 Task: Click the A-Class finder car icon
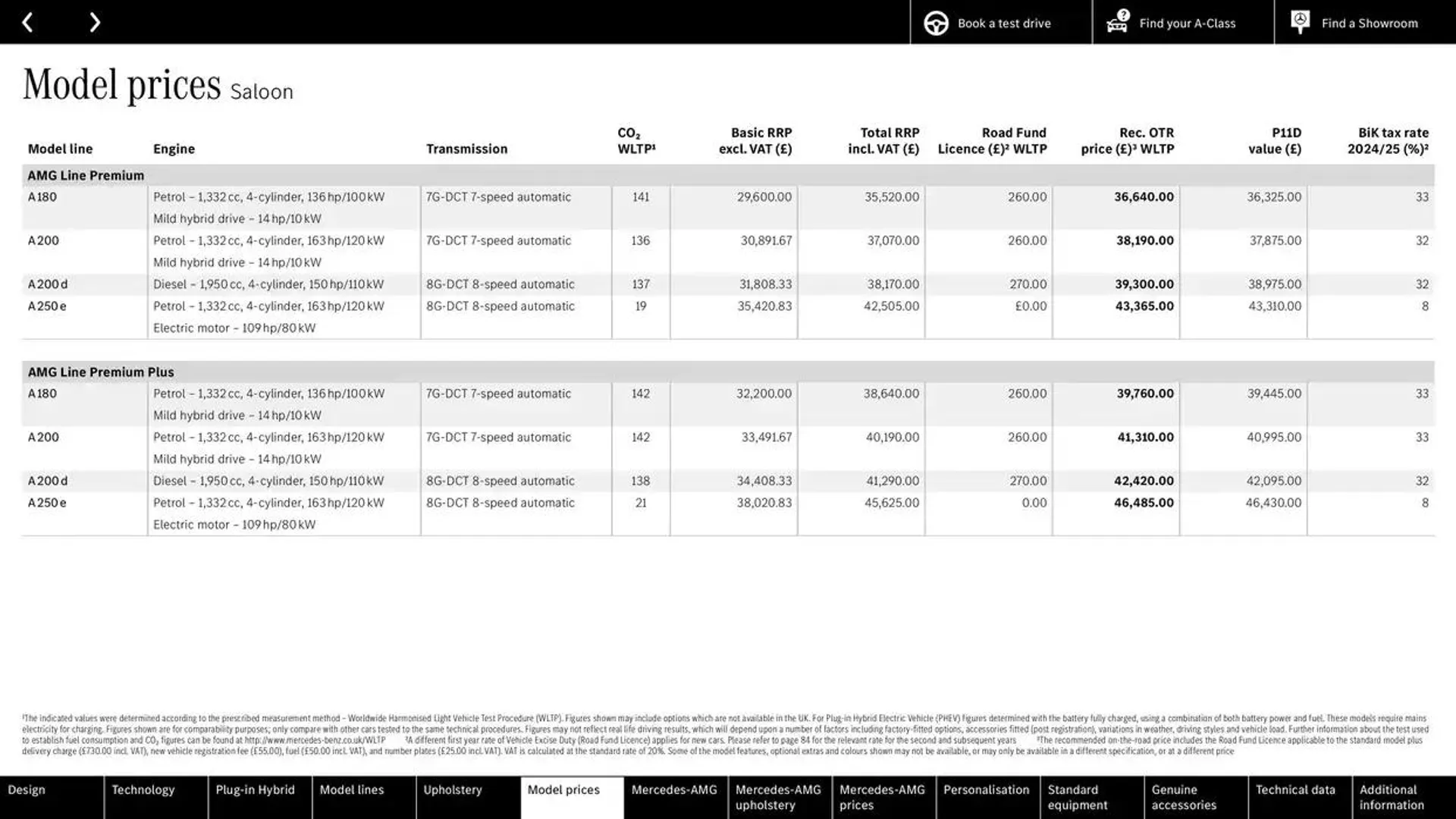1117,21
